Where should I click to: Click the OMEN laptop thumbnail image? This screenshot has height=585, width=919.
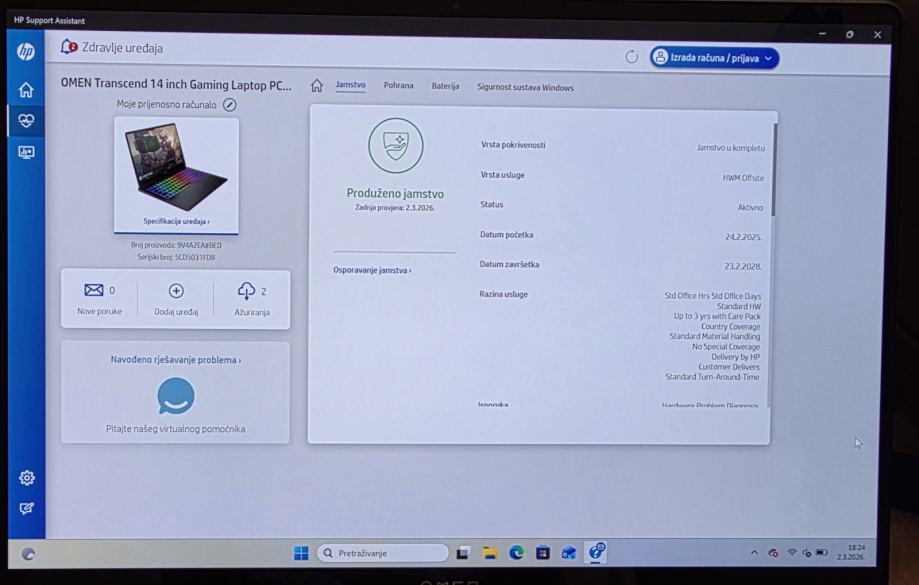[176, 166]
